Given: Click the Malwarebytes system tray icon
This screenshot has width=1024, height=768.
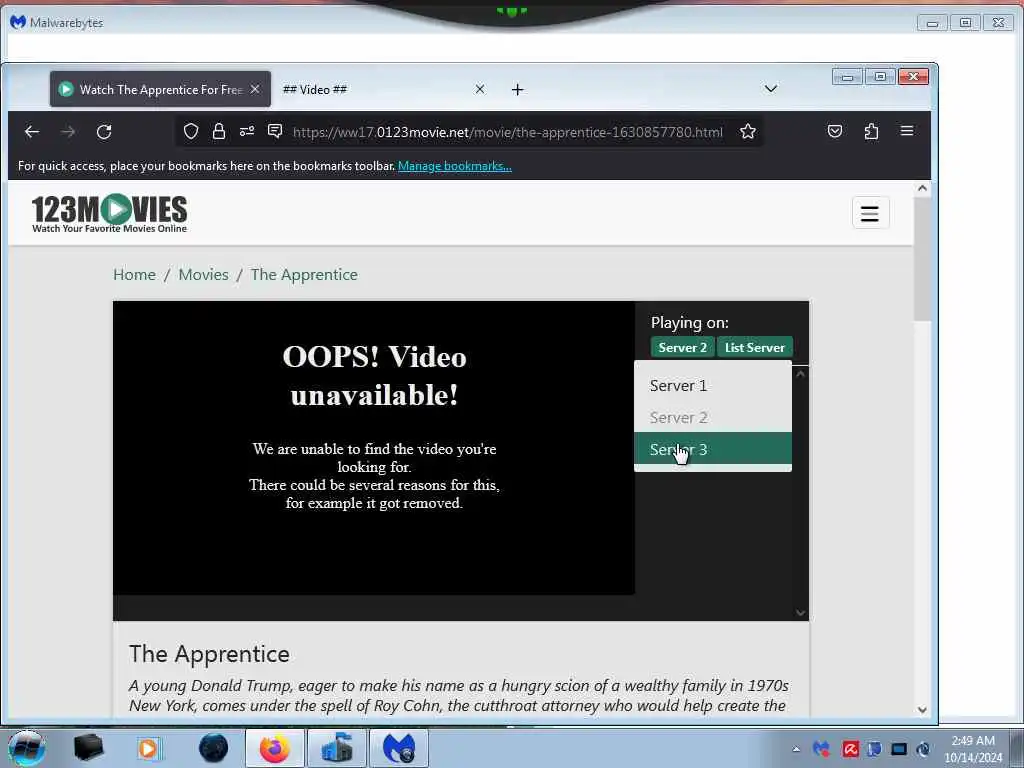Looking at the screenshot, I should point(822,748).
